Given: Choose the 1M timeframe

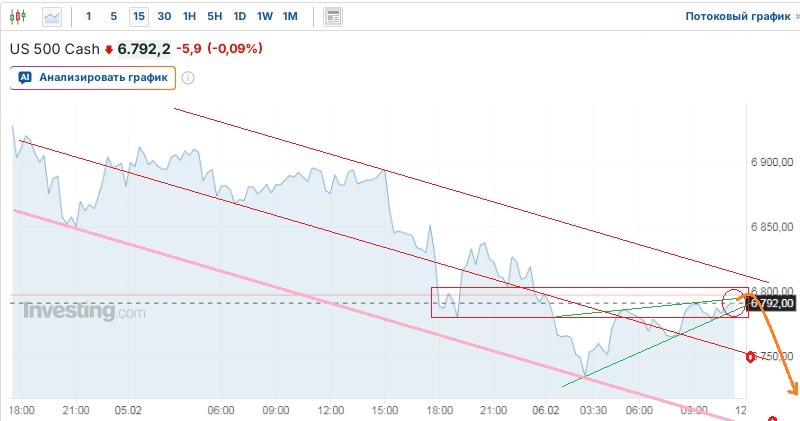Looking at the screenshot, I should (290, 17).
